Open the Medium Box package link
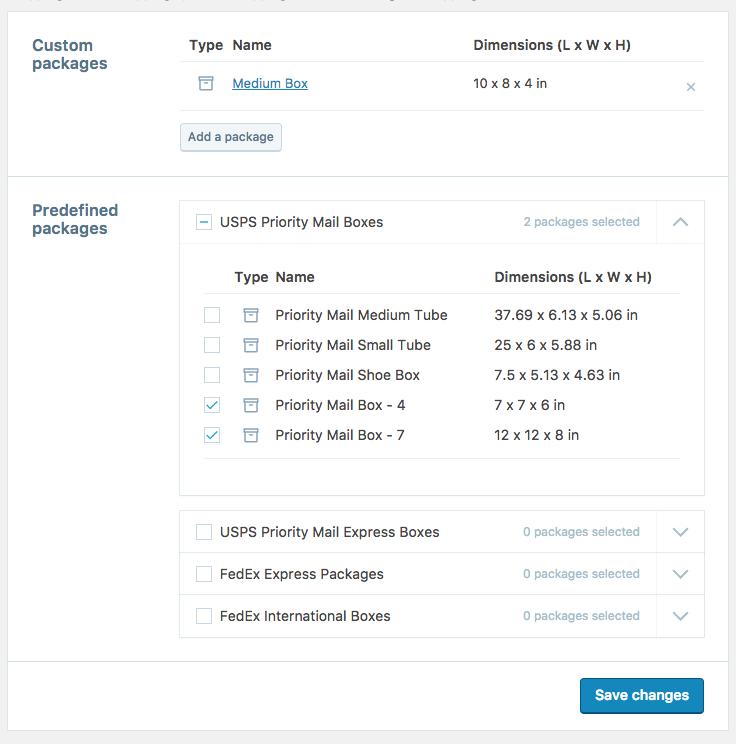The image size is (736, 744). click(x=270, y=84)
